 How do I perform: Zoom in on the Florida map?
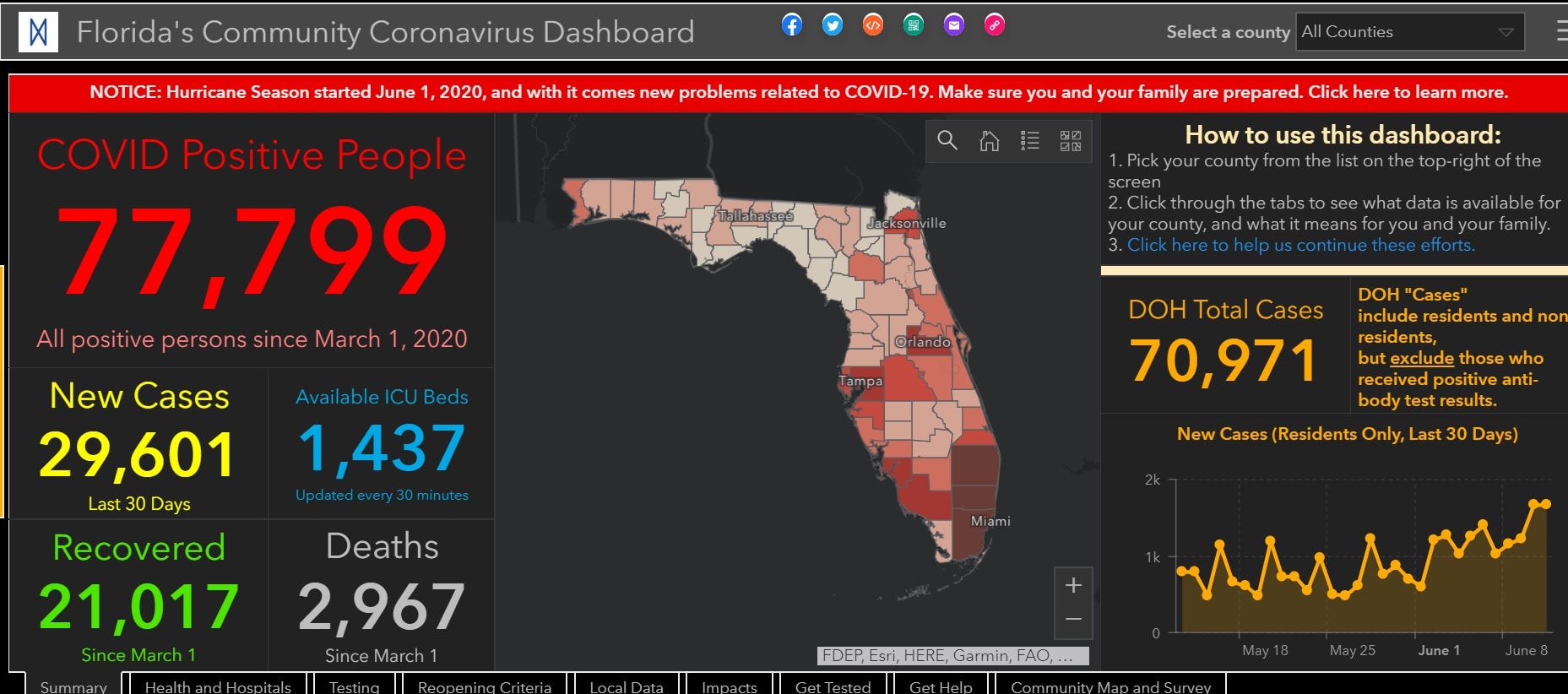click(x=1073, y=585)
